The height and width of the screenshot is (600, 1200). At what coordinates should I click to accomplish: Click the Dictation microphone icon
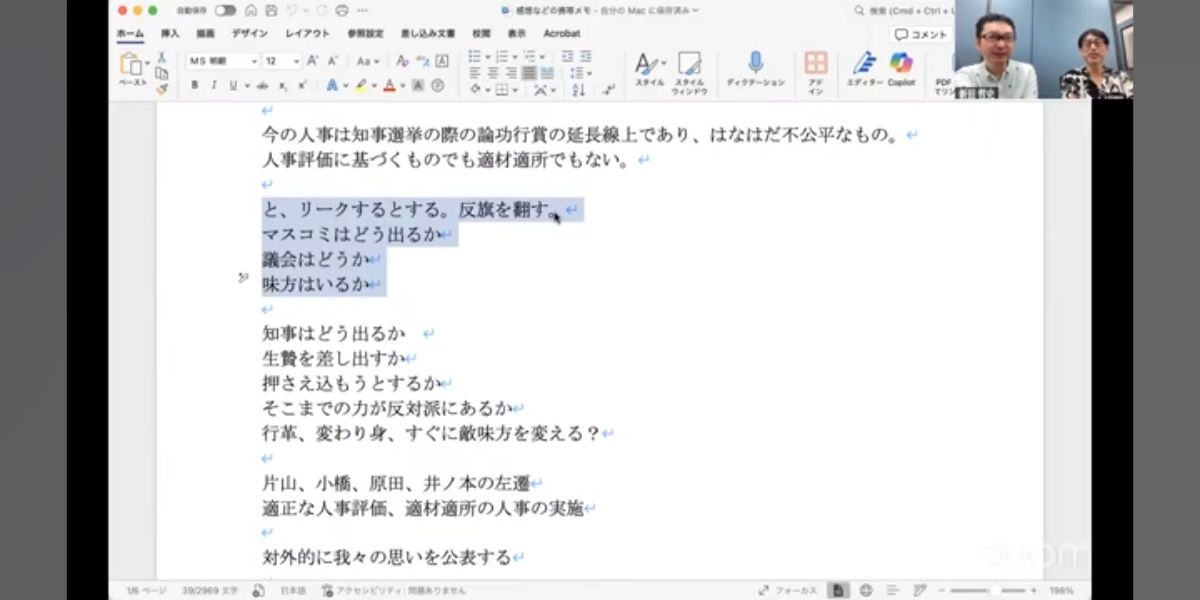coord(755,64)
